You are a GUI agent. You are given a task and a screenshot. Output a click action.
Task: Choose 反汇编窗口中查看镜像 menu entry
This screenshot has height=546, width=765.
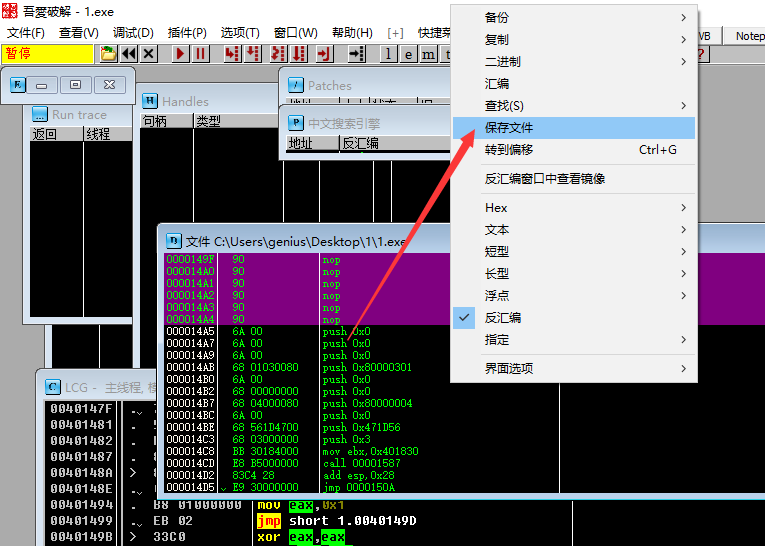[574, 179]
